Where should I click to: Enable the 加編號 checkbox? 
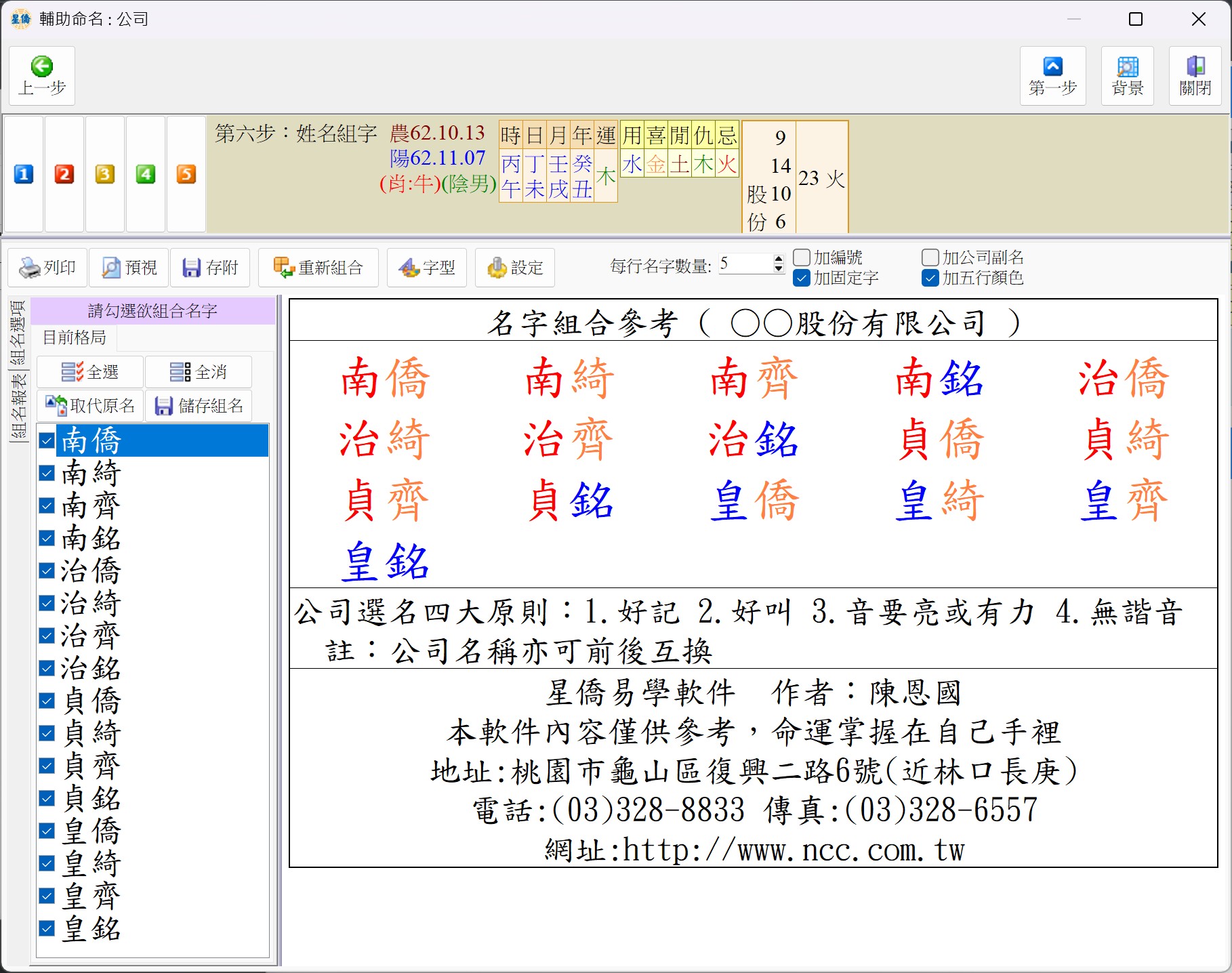pyautogui.click(x=802, y=257)
